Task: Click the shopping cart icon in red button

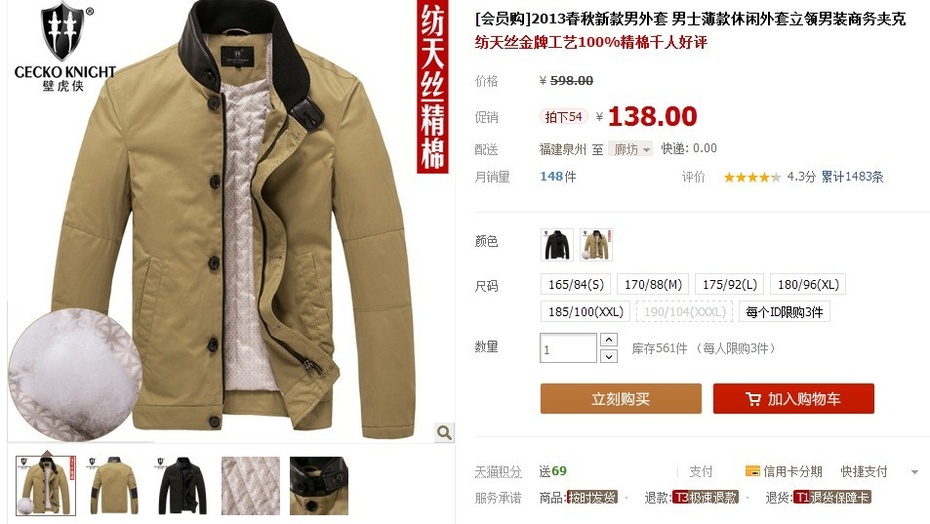Action: point(753,399)
